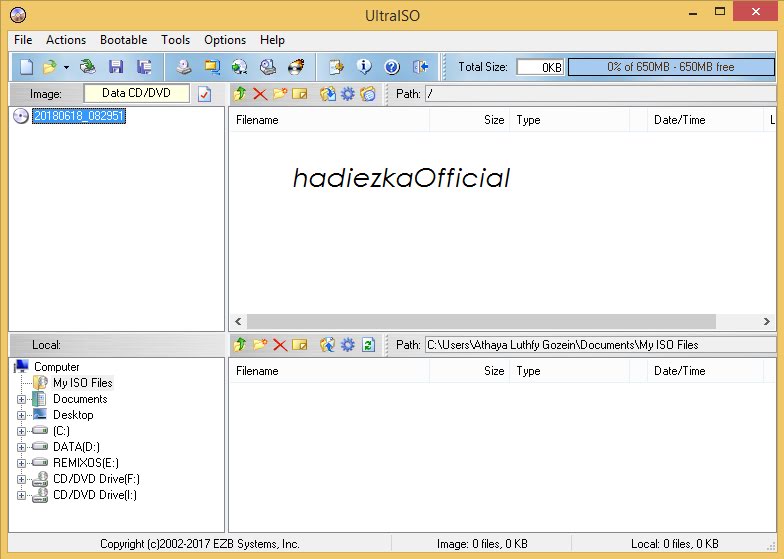
Task: Open the File menu
Action: pos(23,40)
